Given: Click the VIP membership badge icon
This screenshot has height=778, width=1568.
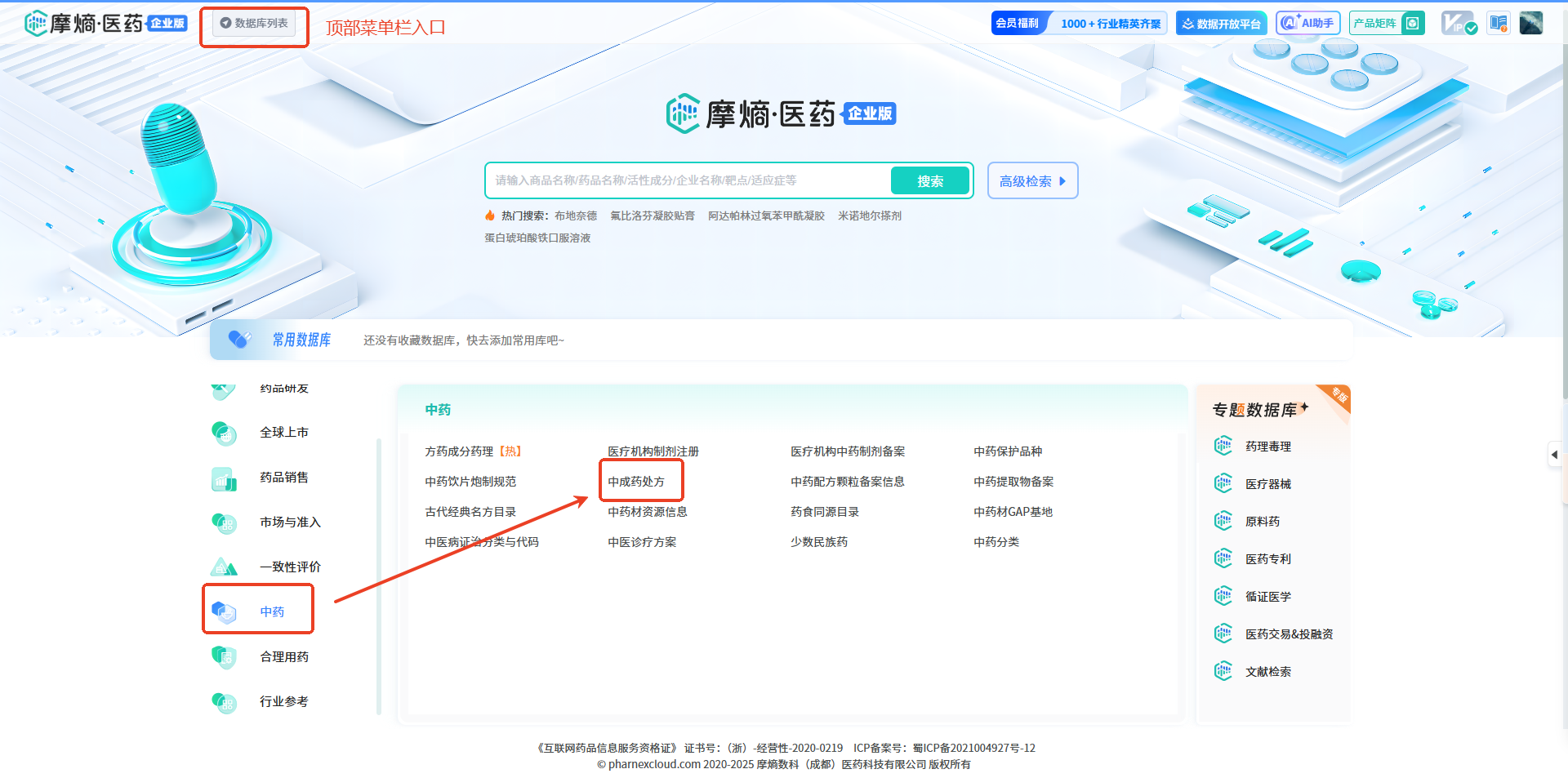Looking at the screenshot, I should coord(1459,23).
